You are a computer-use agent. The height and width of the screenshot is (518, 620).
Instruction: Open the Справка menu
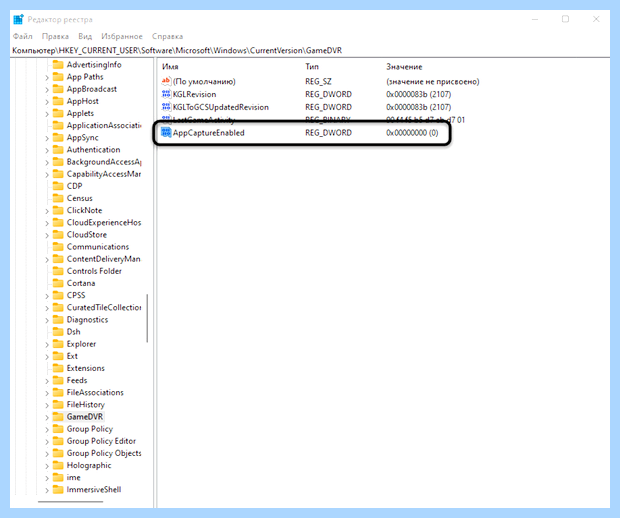(x=167, y=36)
